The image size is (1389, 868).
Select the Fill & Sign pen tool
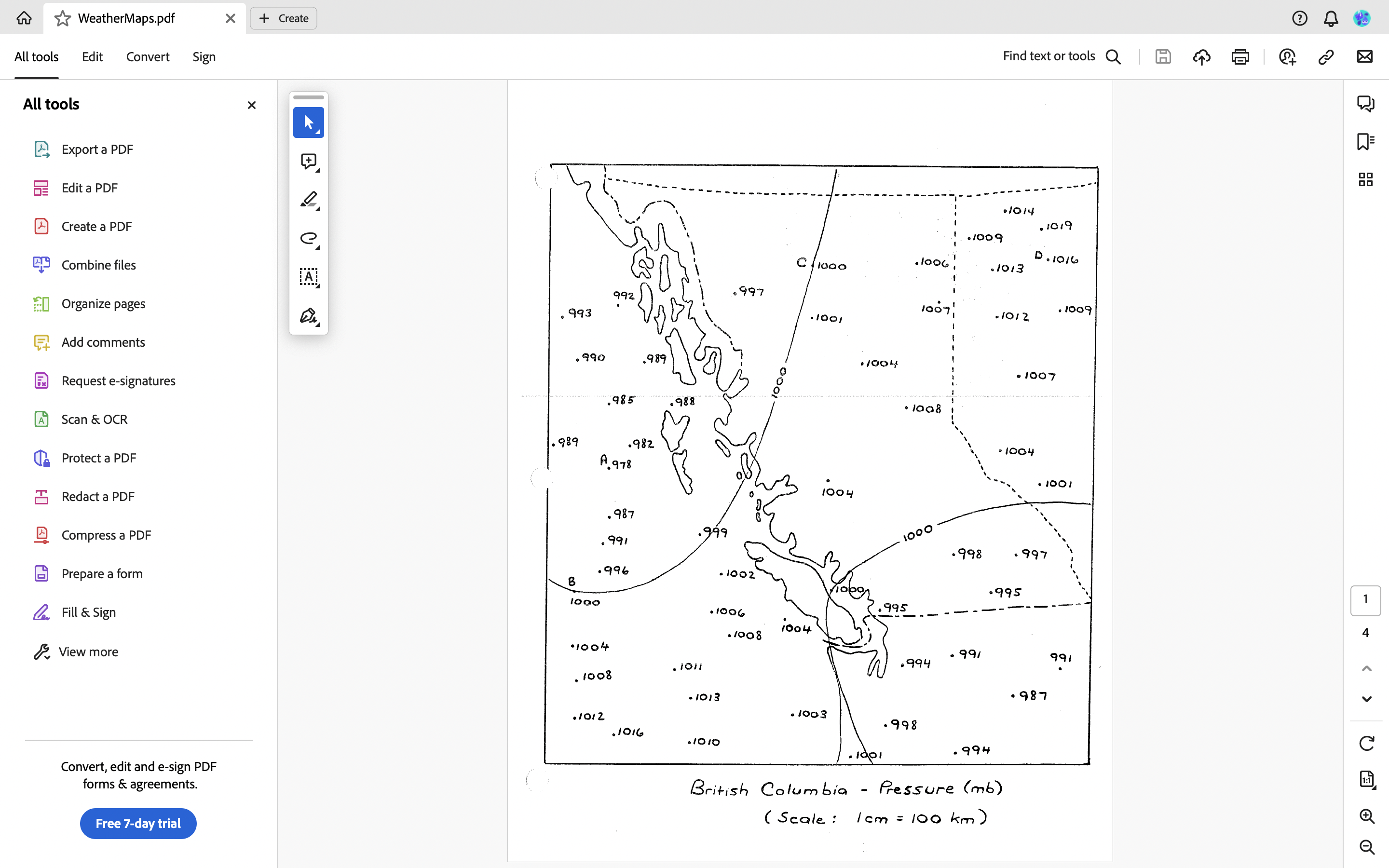[309, 316]
